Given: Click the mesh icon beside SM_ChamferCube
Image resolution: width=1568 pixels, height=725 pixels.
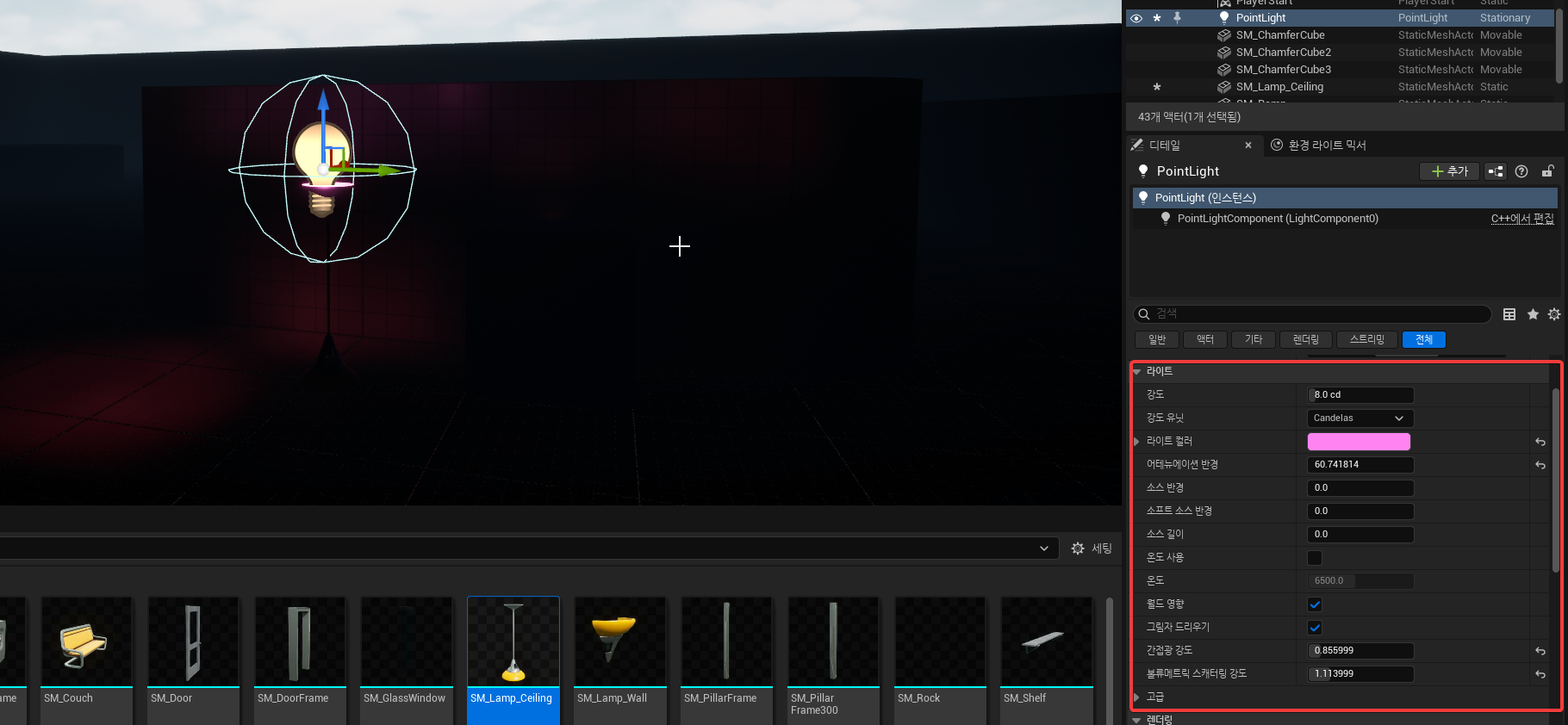Looking at the screenshot, I should pyautogui.click(x=1224, y=35).
